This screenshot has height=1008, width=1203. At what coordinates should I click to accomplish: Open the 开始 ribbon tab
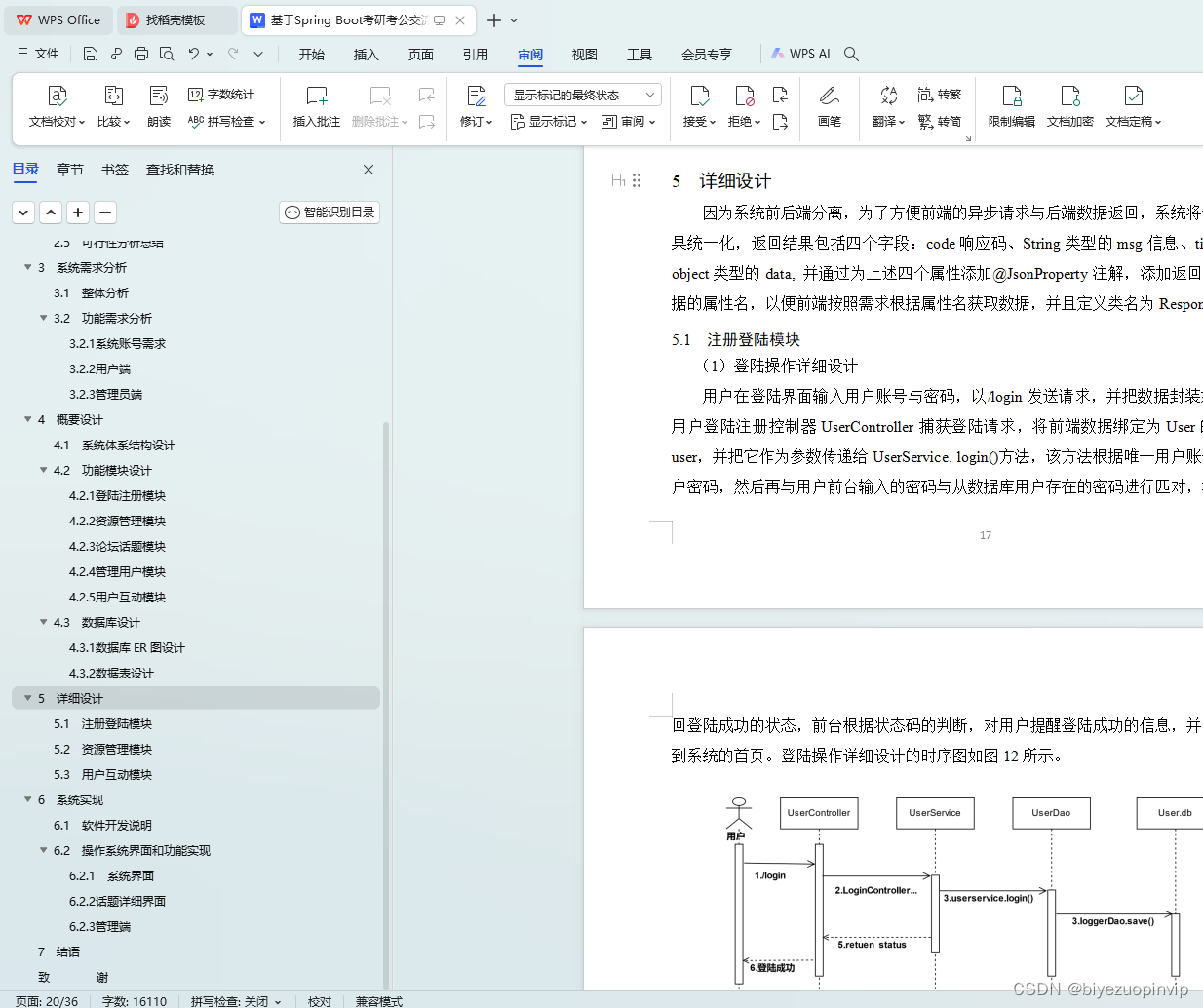click(312, 55)
